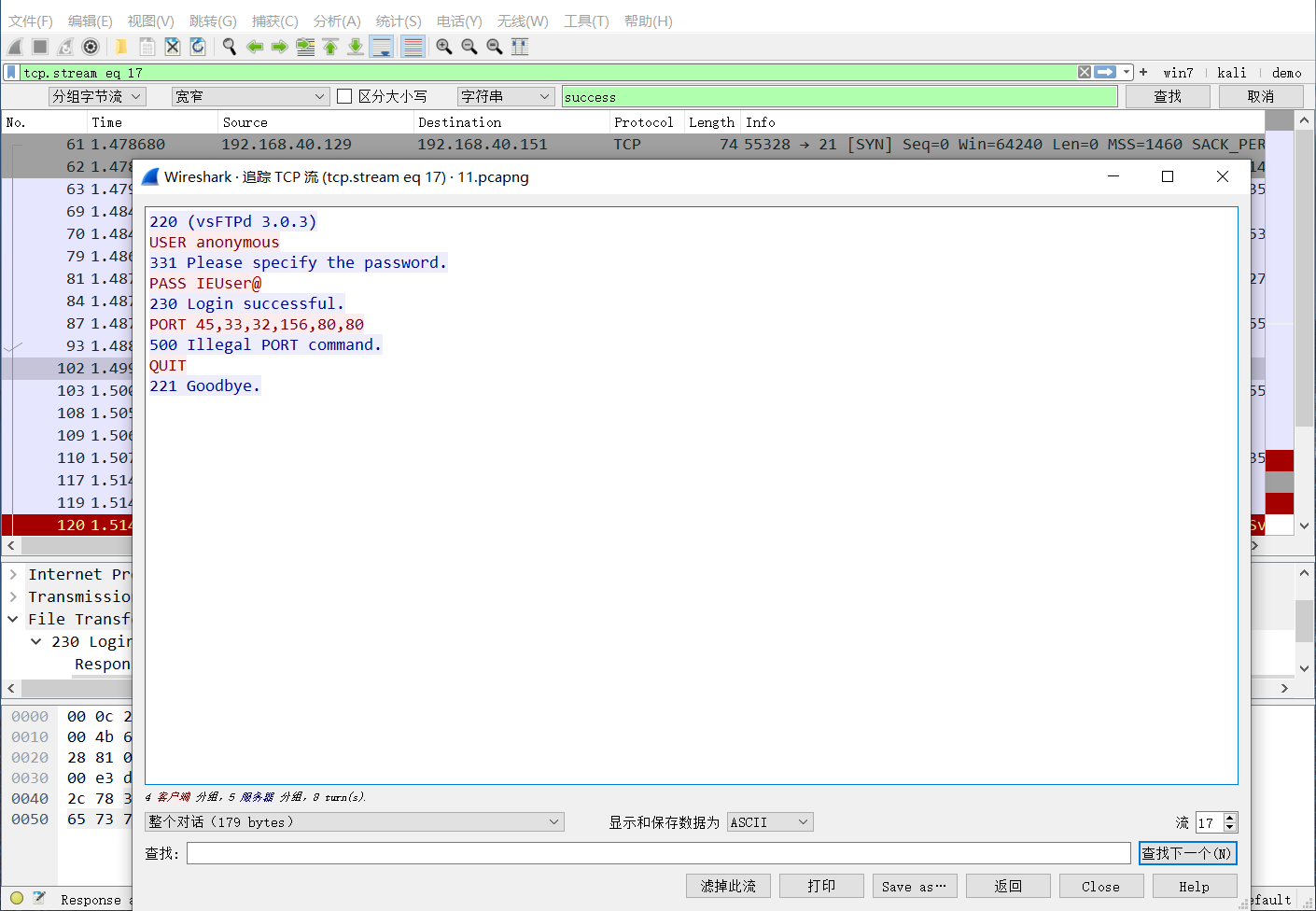
Task: Open the 文件(F) menu
Action: tap(31, 21)
